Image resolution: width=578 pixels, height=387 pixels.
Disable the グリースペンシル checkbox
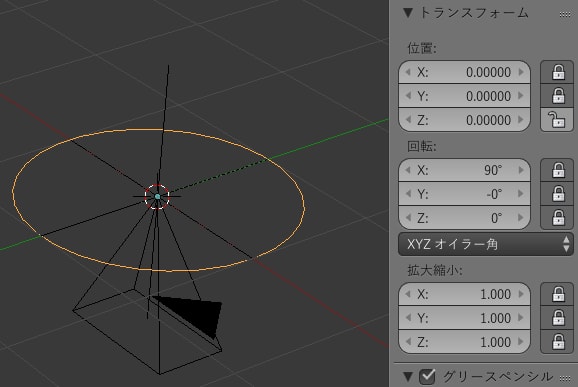[427, 377]
